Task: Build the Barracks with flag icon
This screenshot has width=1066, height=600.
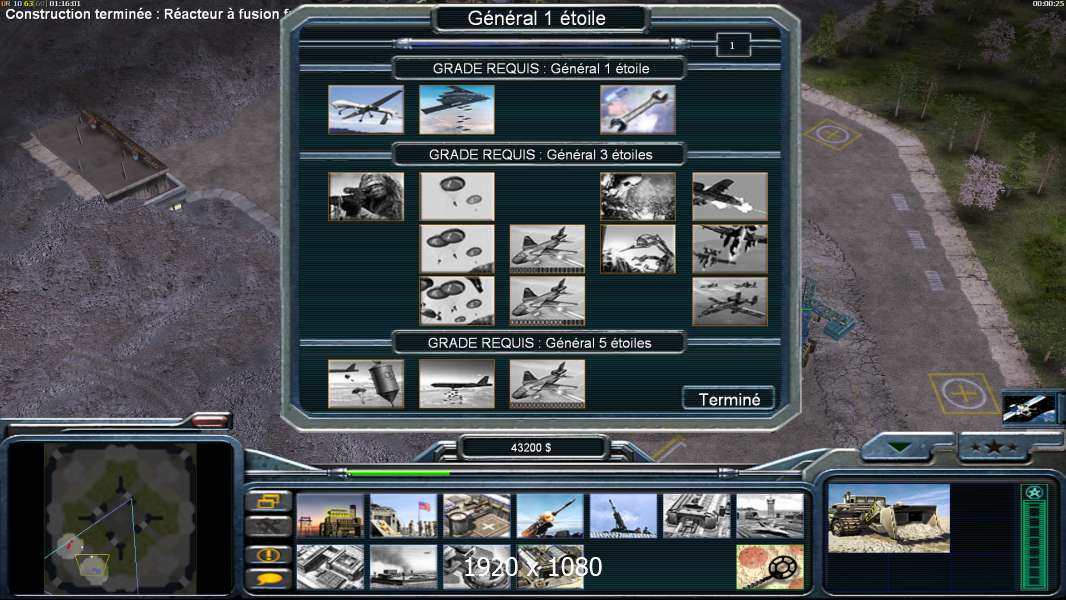Action: click(403, 516)
